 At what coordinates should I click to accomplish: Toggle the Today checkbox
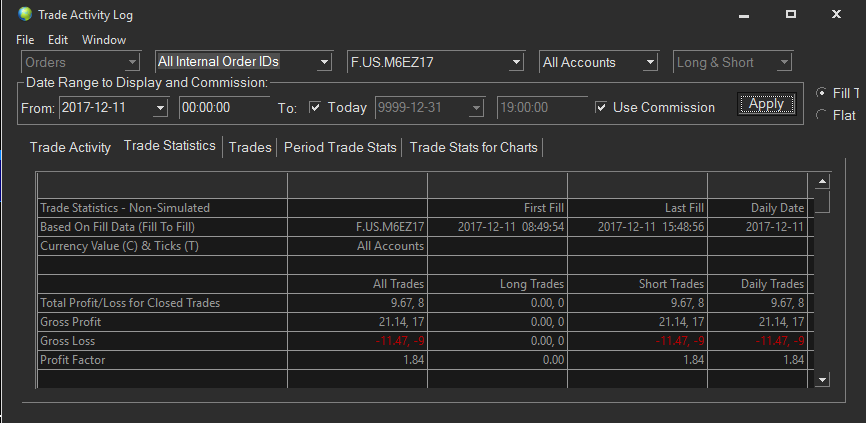[x=315, y=107]
